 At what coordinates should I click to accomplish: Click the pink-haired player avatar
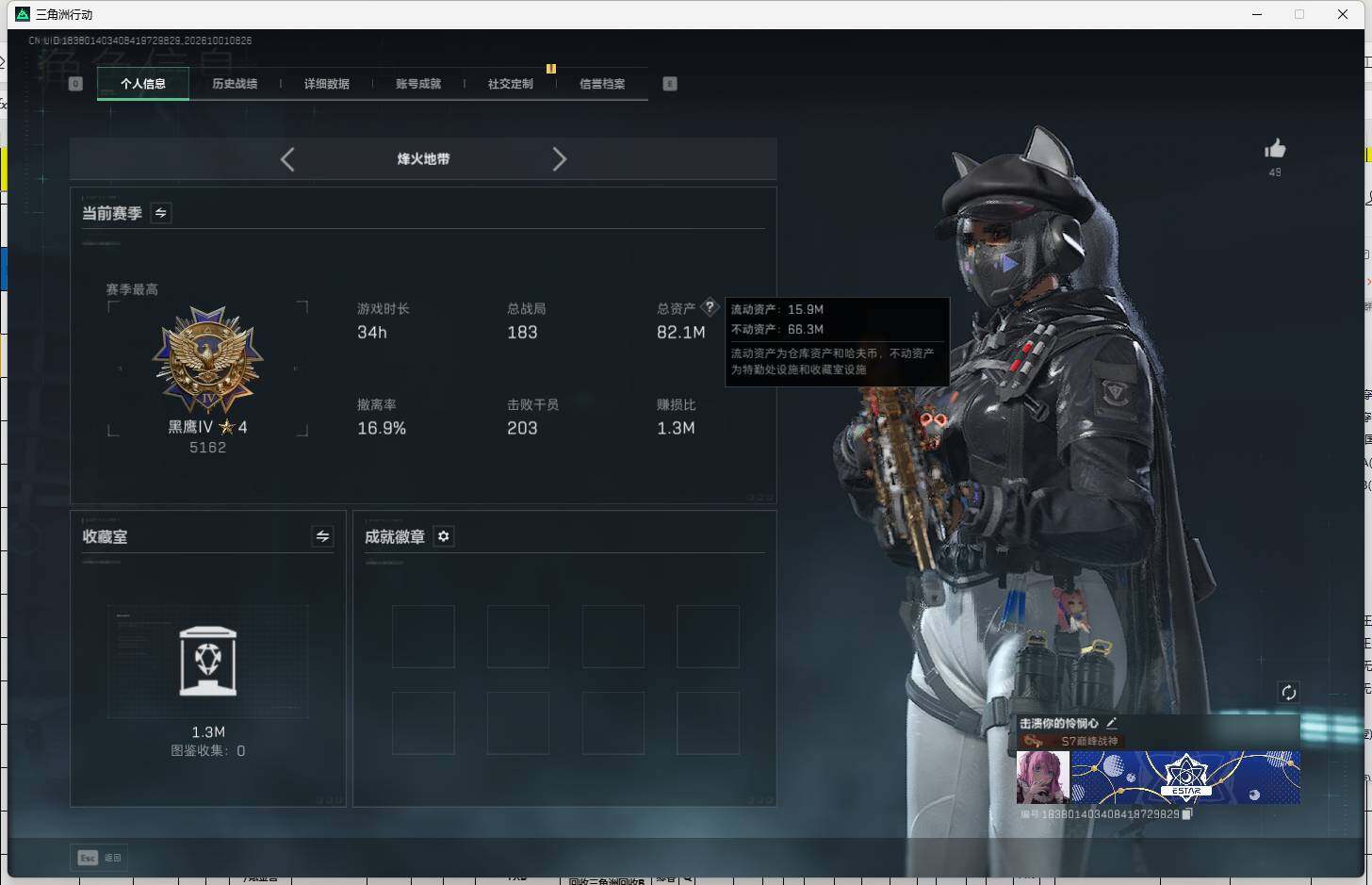(x=1042, y=778)
